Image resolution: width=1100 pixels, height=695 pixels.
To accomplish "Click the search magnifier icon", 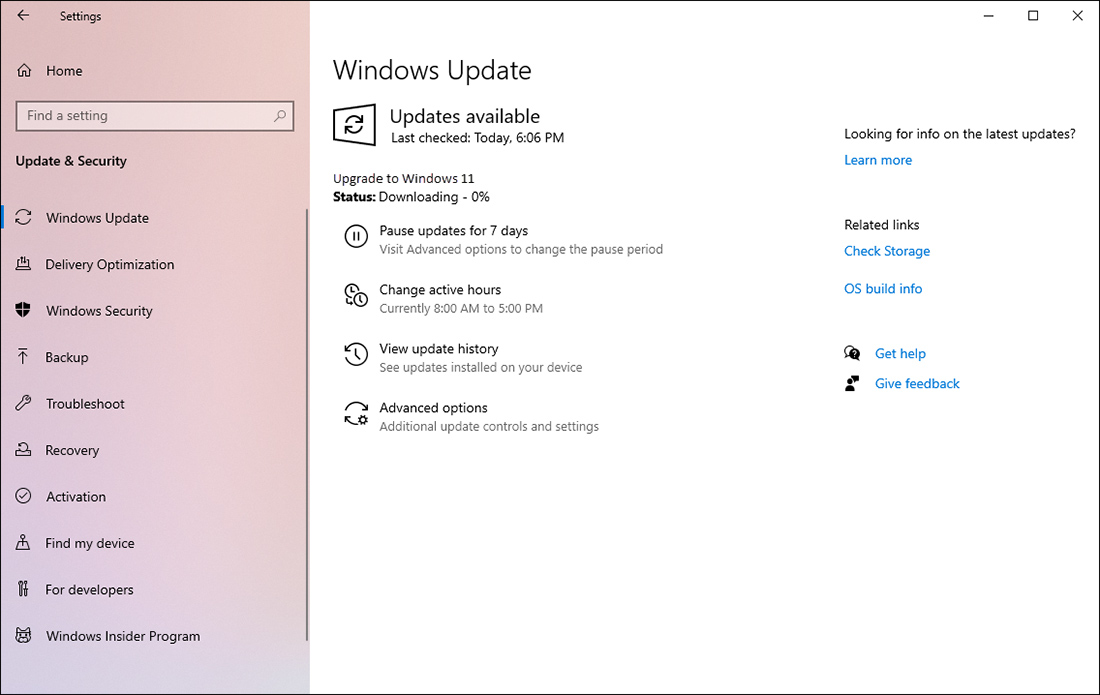I will pos(281,116).
